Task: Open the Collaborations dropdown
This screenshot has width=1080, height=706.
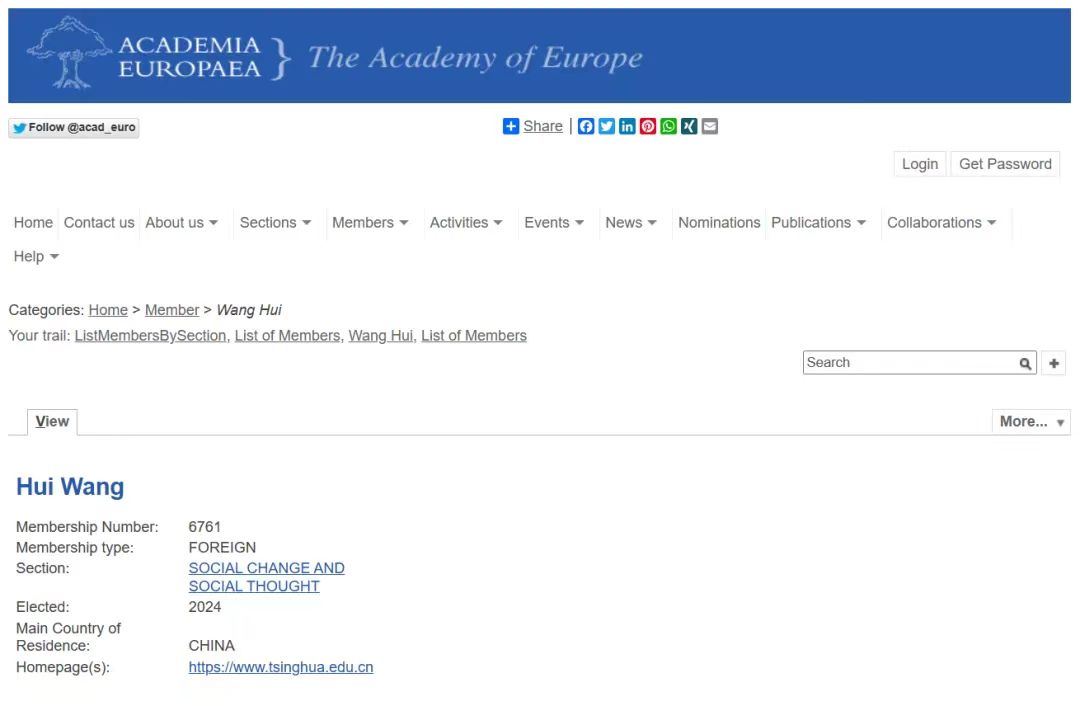Action: [941, 223]
